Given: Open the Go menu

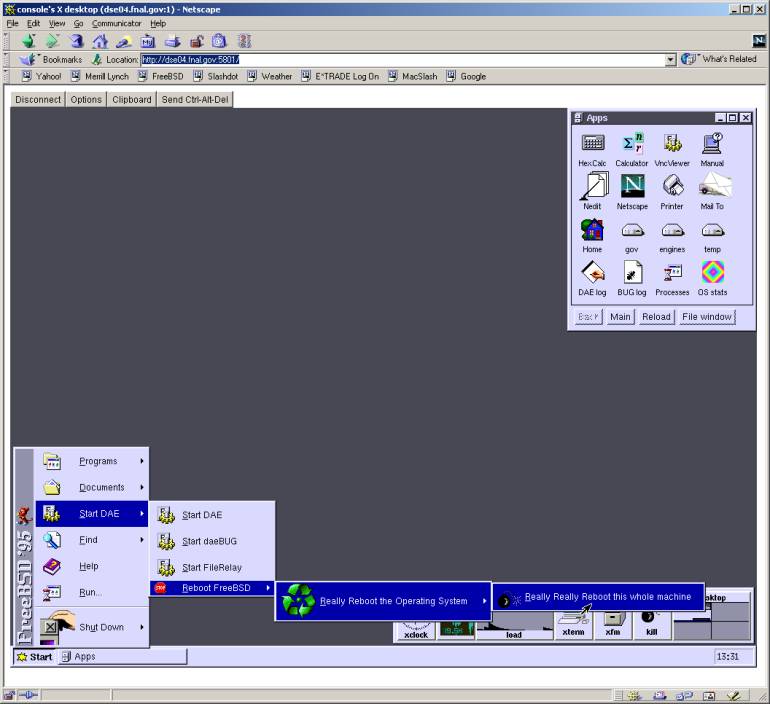Looking at the screenshot, I should point(78,23).
